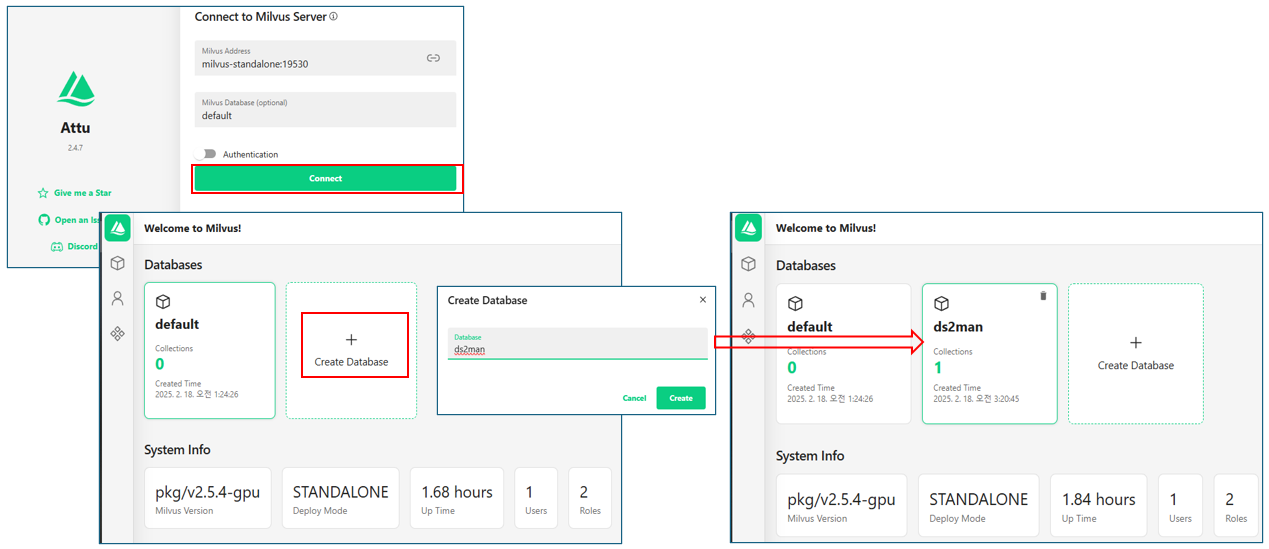Delete ds2man database with trash icon
Viewport: 1269px width, 549px height.
(1043, 296)
